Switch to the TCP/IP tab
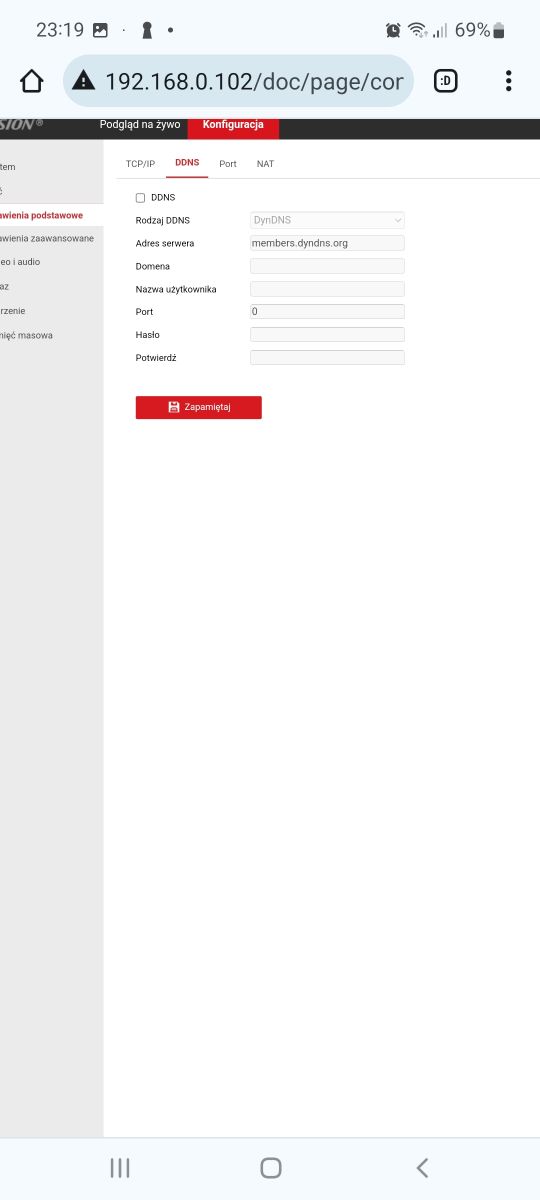 140,163
